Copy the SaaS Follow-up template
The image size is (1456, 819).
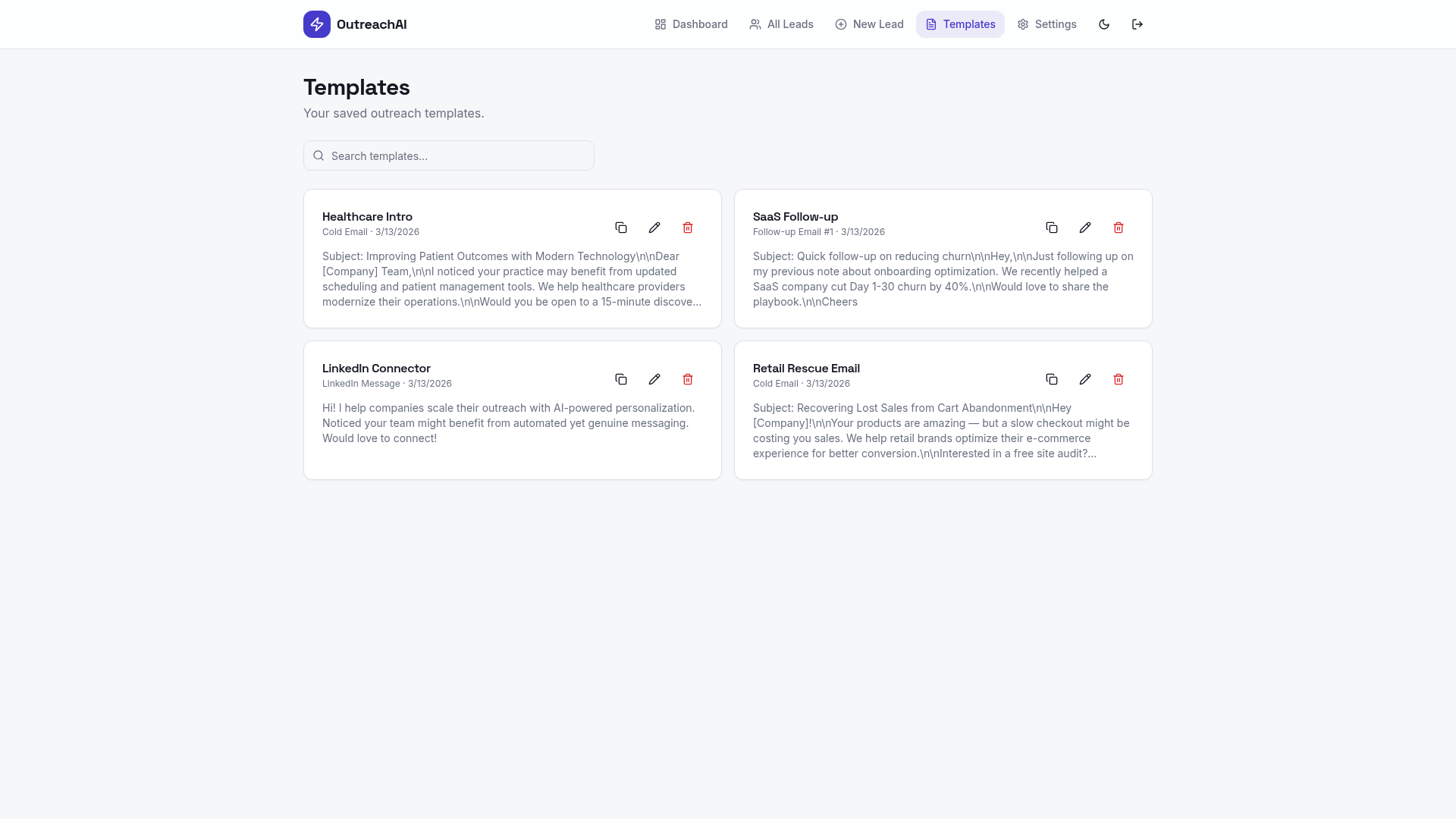click(x=1052, y=227)
